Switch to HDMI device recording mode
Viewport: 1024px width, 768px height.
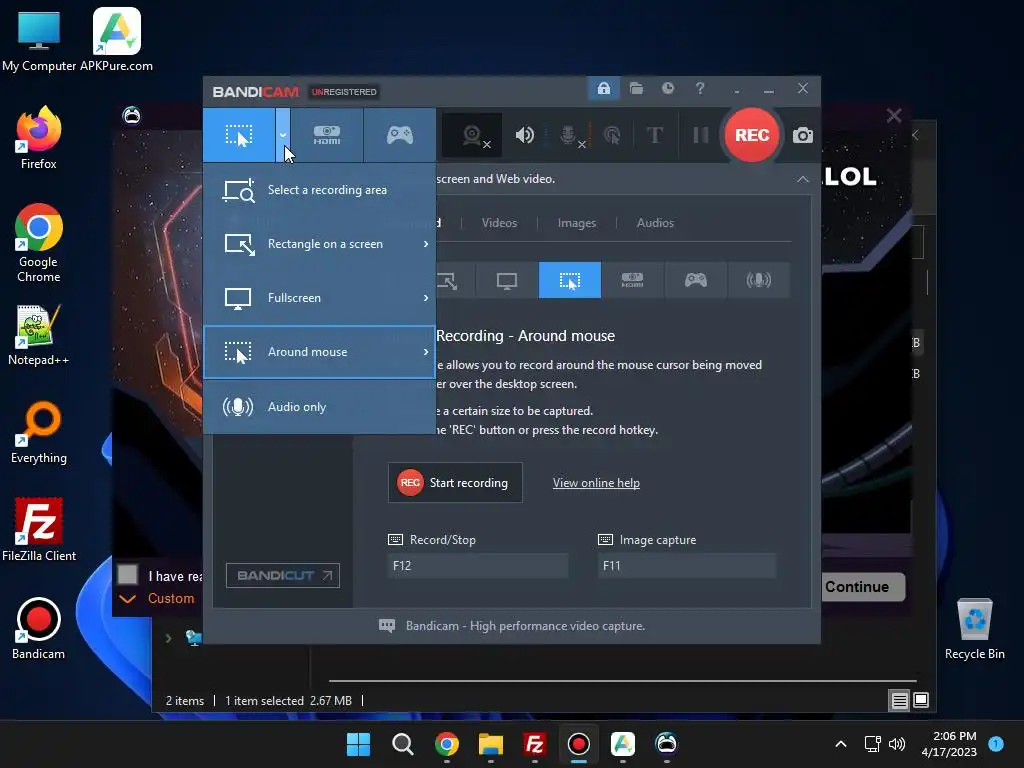pos(327,135)
